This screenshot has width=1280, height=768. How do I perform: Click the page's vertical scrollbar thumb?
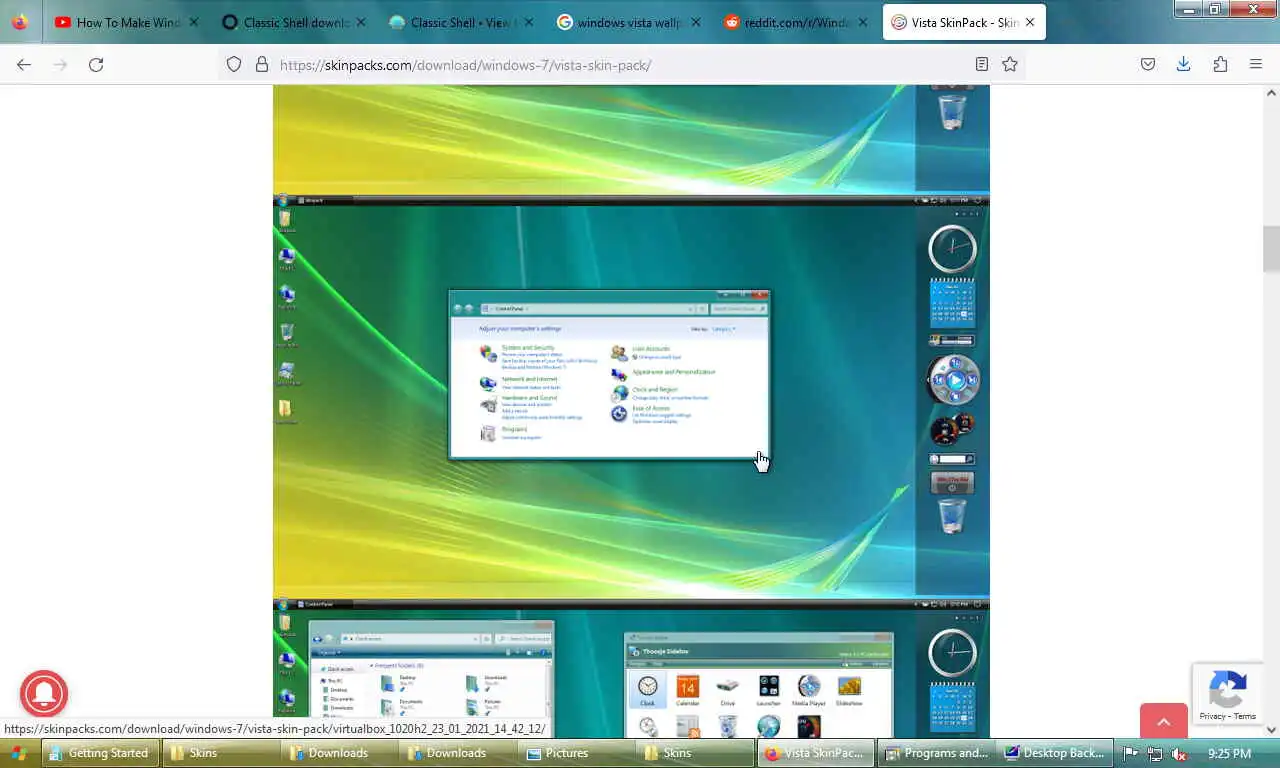click(1271, 249)
